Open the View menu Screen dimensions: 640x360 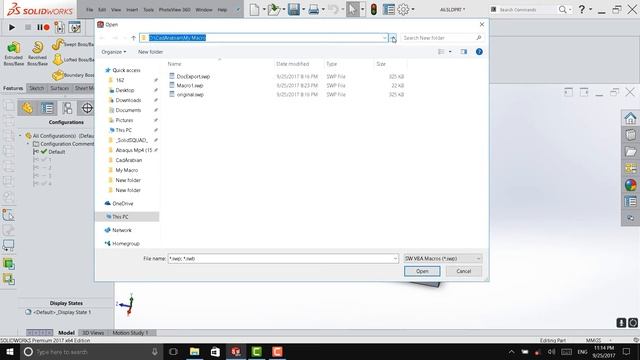click(116, 9)
